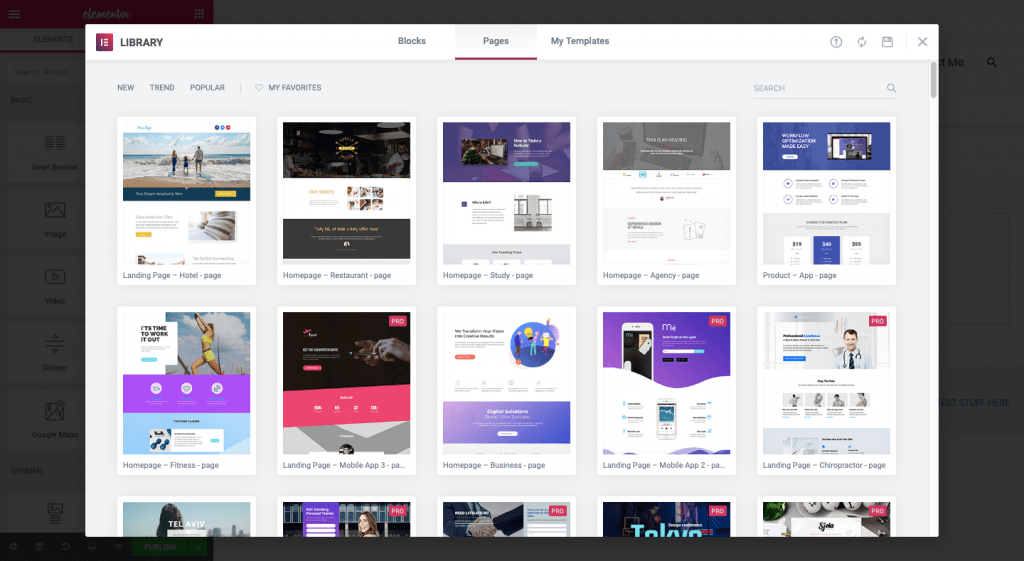Click the LIBRARY title text

141,42
